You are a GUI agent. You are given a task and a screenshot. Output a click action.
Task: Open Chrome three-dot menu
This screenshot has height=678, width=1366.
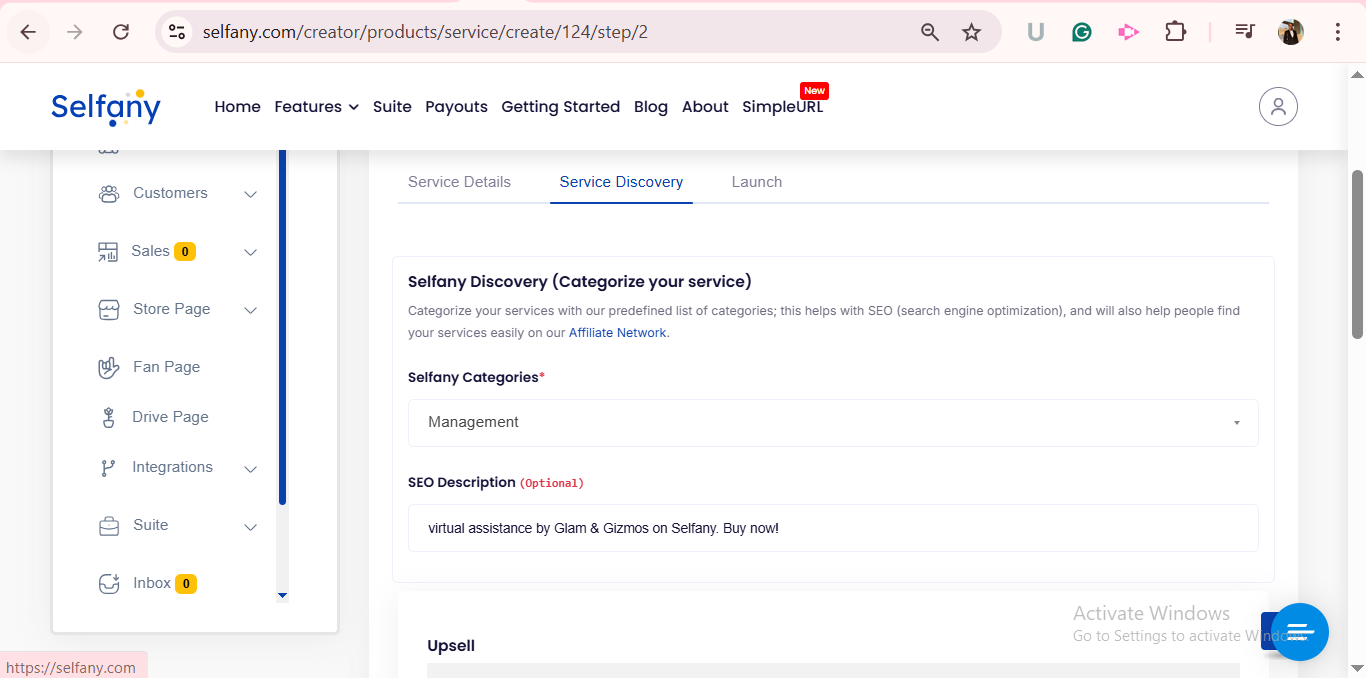[1338, 32]
